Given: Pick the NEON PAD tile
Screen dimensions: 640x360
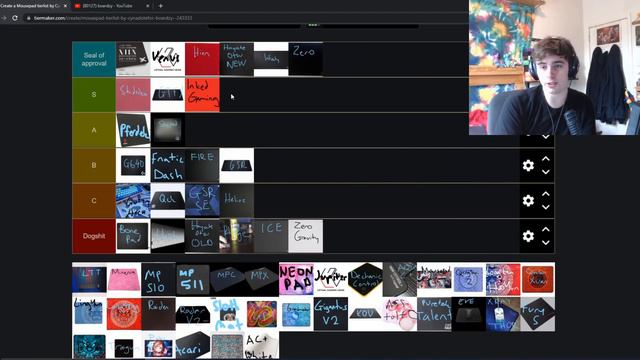Looking at the screenshot, I should click(296, 280).
